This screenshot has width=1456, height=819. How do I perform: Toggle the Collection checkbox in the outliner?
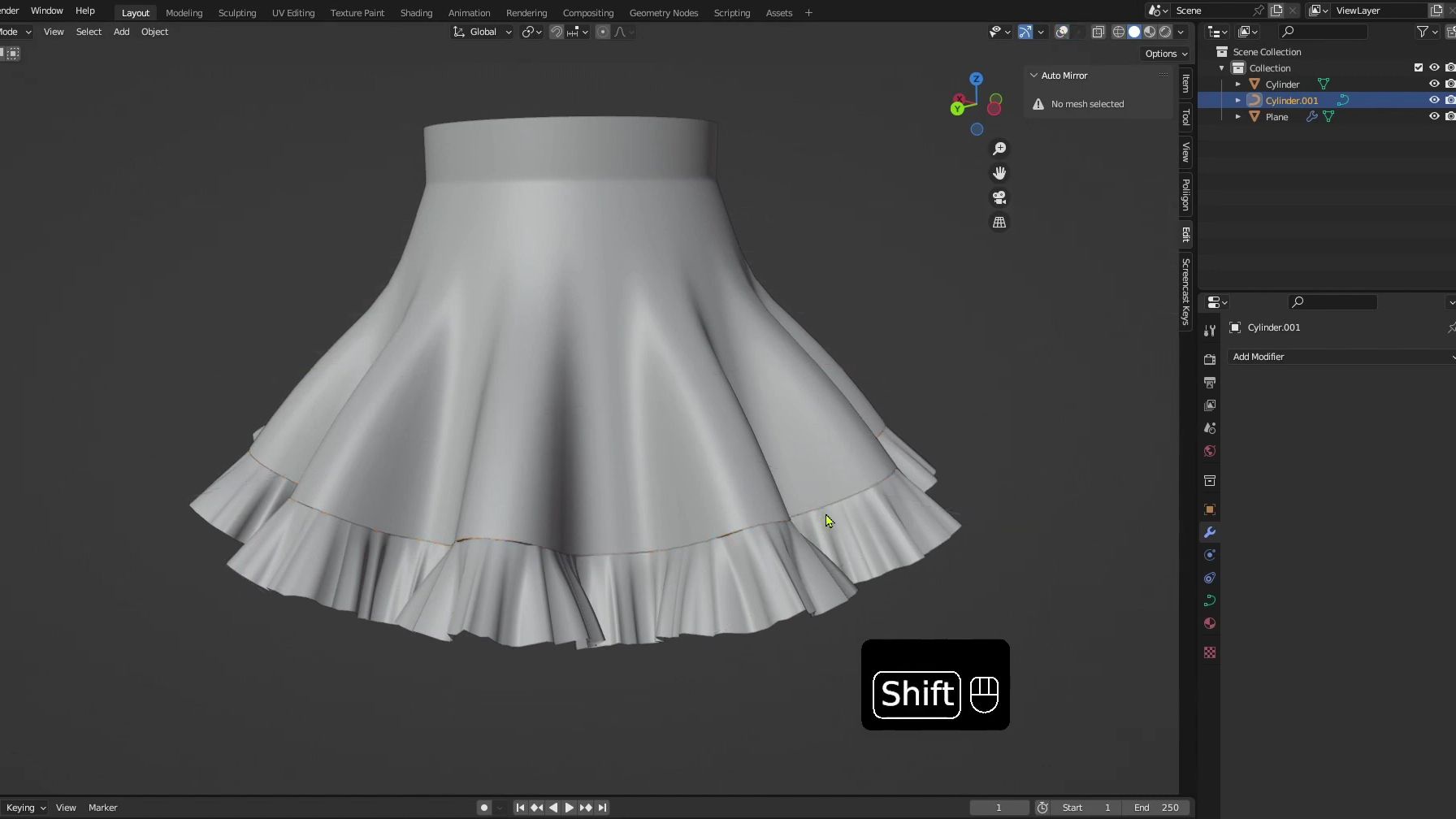1419,67
